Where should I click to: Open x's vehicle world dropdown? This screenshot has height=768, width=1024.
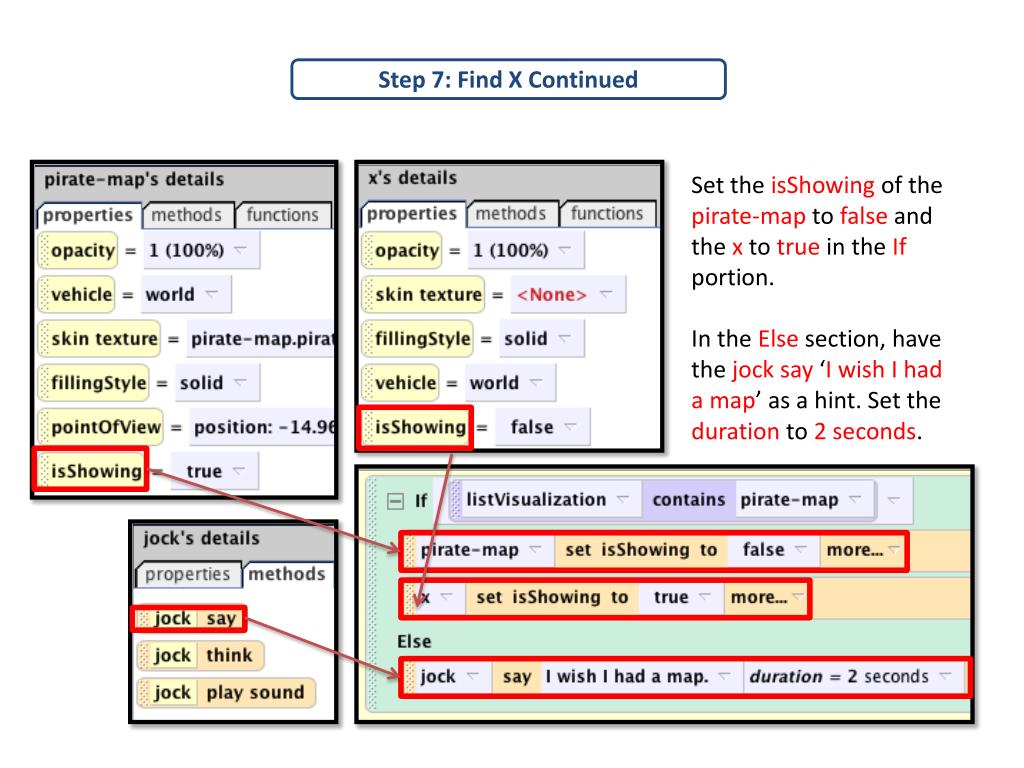pyautogui.click(x=510, y=383)
